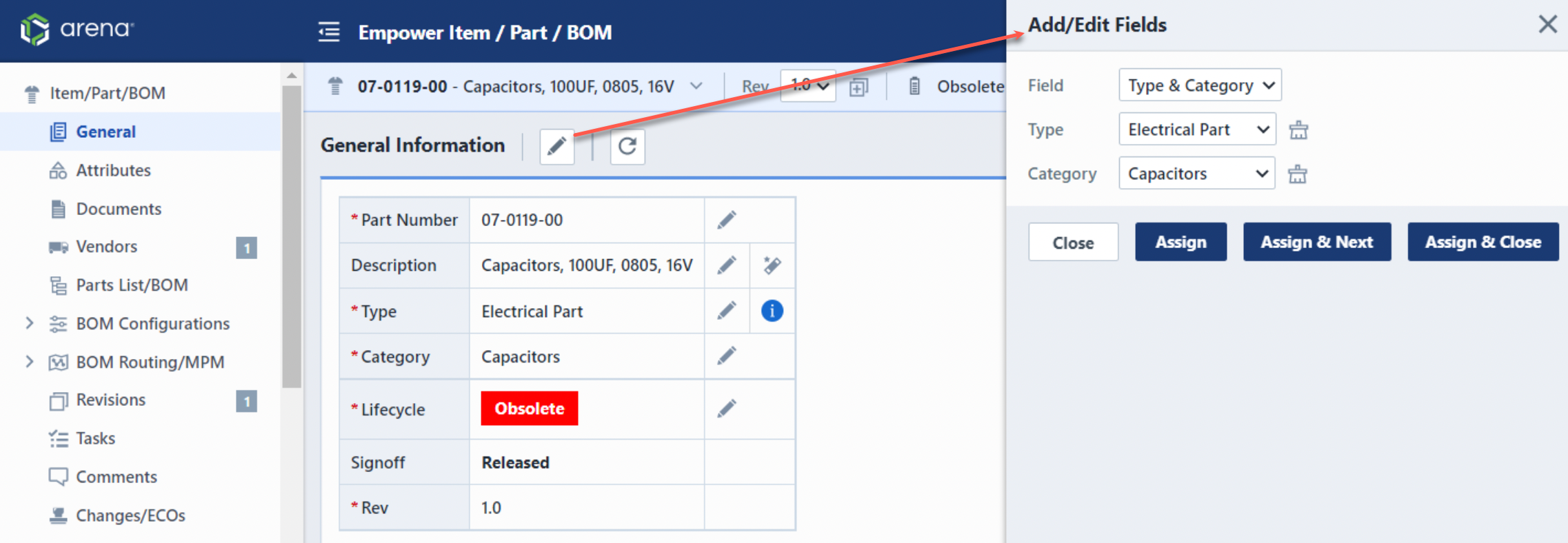Click the Assign & Next button
This screenshot has width=1568, height=543.
pos(1316,242)
